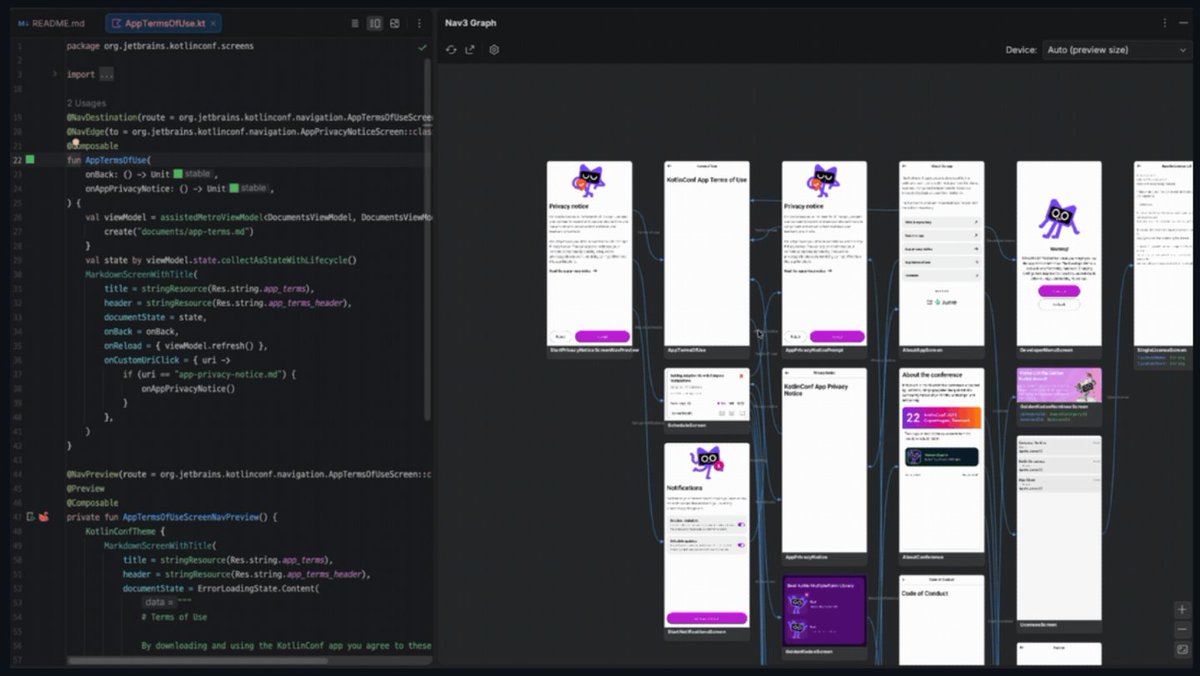
Task: Switch to design-only view mode
Action: pyautogui.click(x=395, y=22)
